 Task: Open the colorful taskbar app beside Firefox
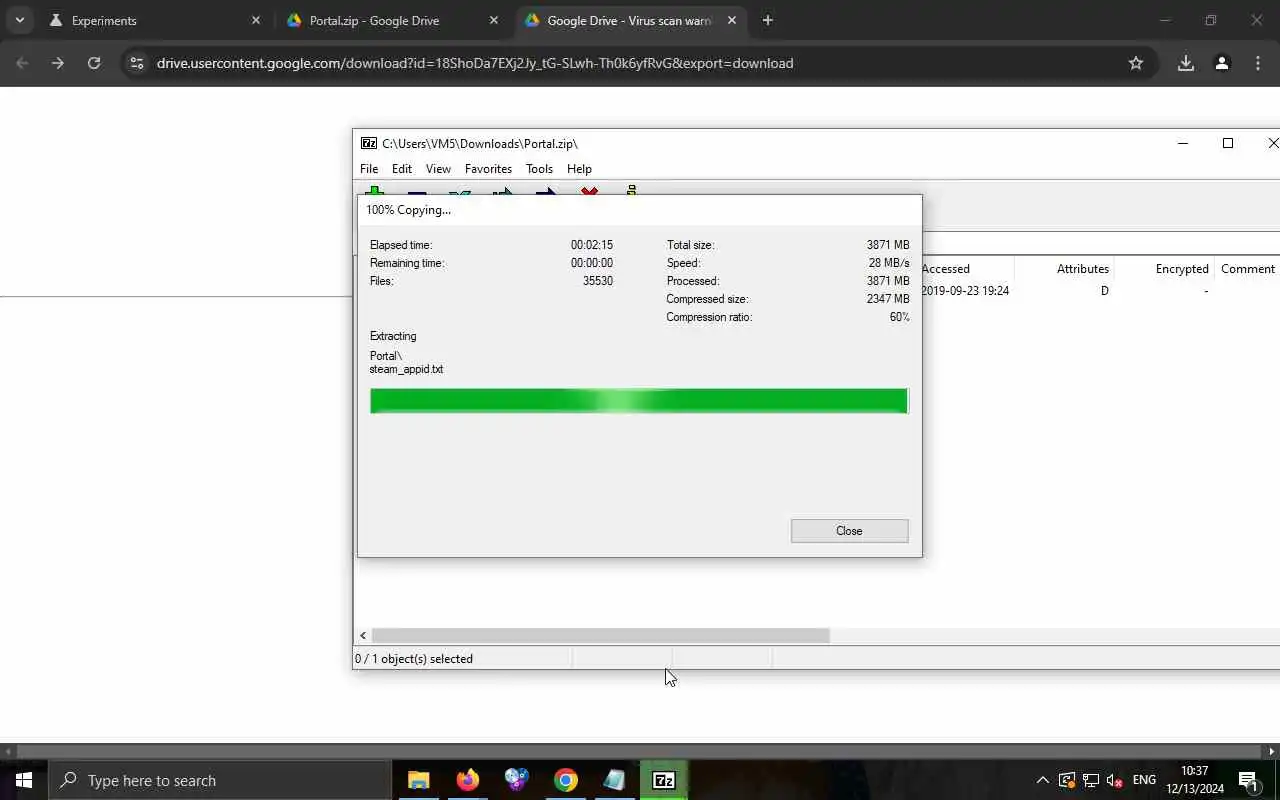(x=516, y=780)
